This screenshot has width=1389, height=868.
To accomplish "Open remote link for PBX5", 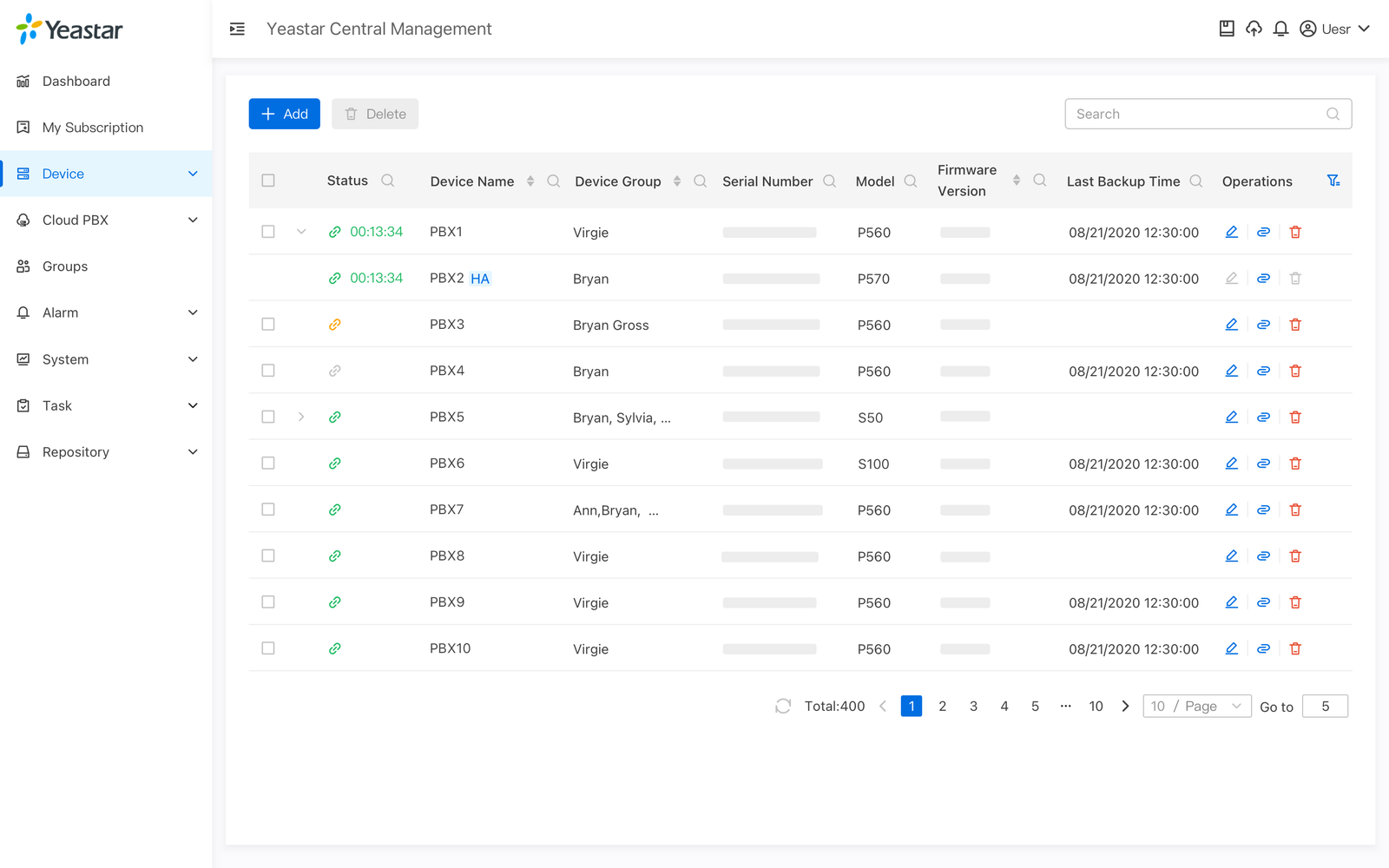I will (x=1263, y=418).
